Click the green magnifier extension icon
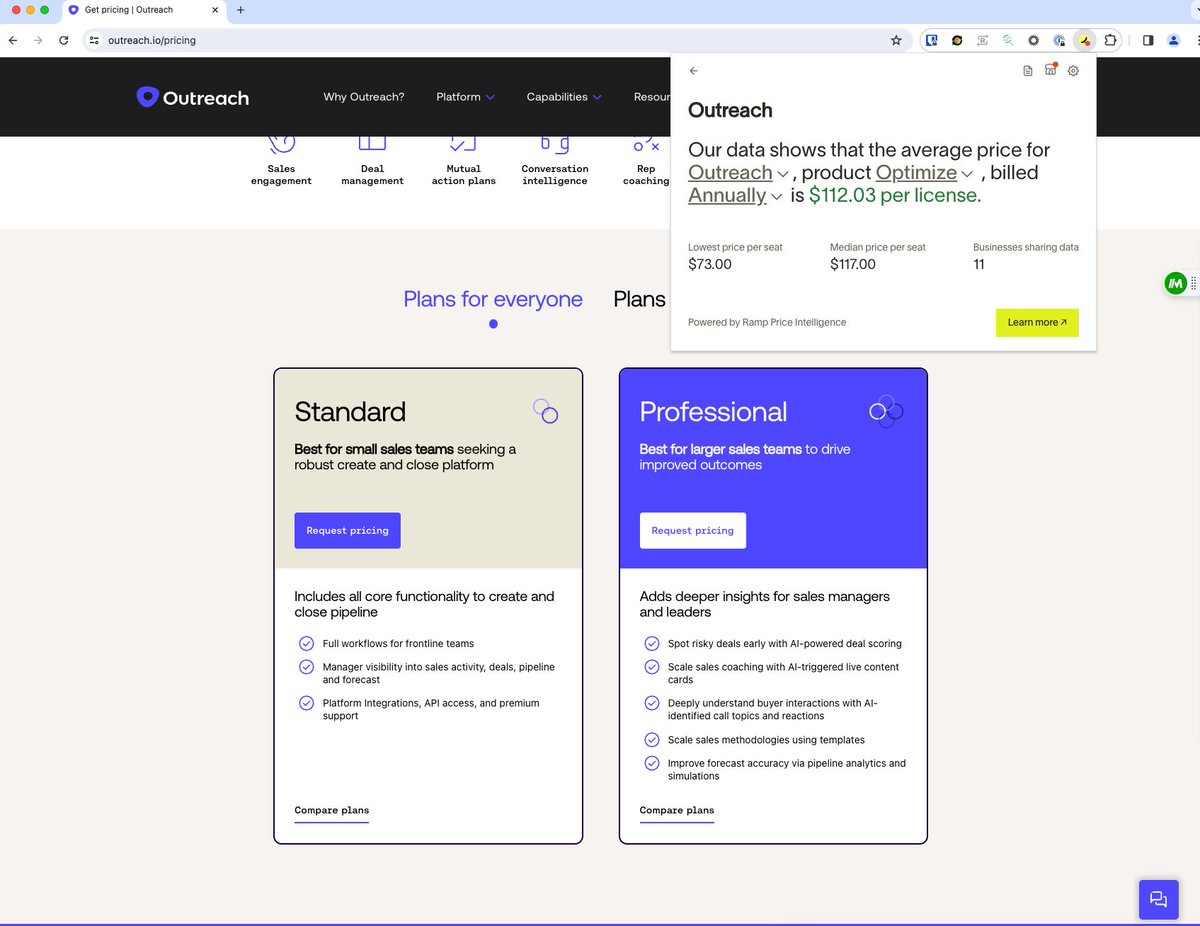The width and height of the screenshot is (1200, 926). coord(1008,40)
